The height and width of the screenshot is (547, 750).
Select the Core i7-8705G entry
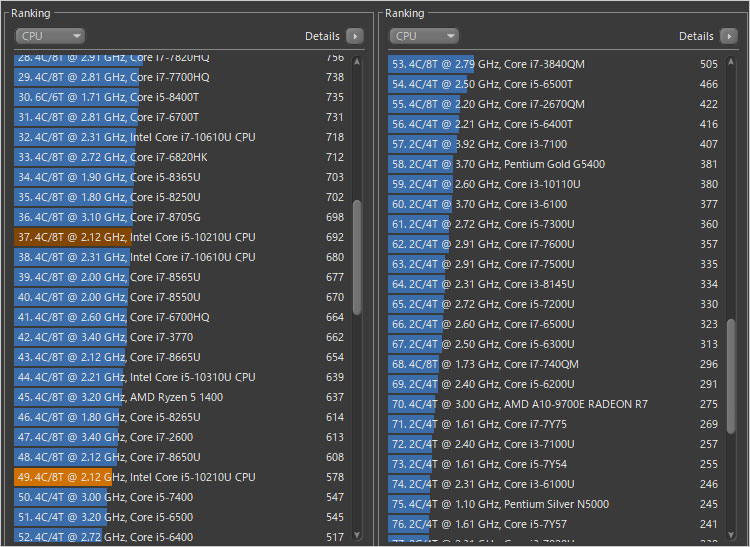pyautogui.click(x=180, y=217)
